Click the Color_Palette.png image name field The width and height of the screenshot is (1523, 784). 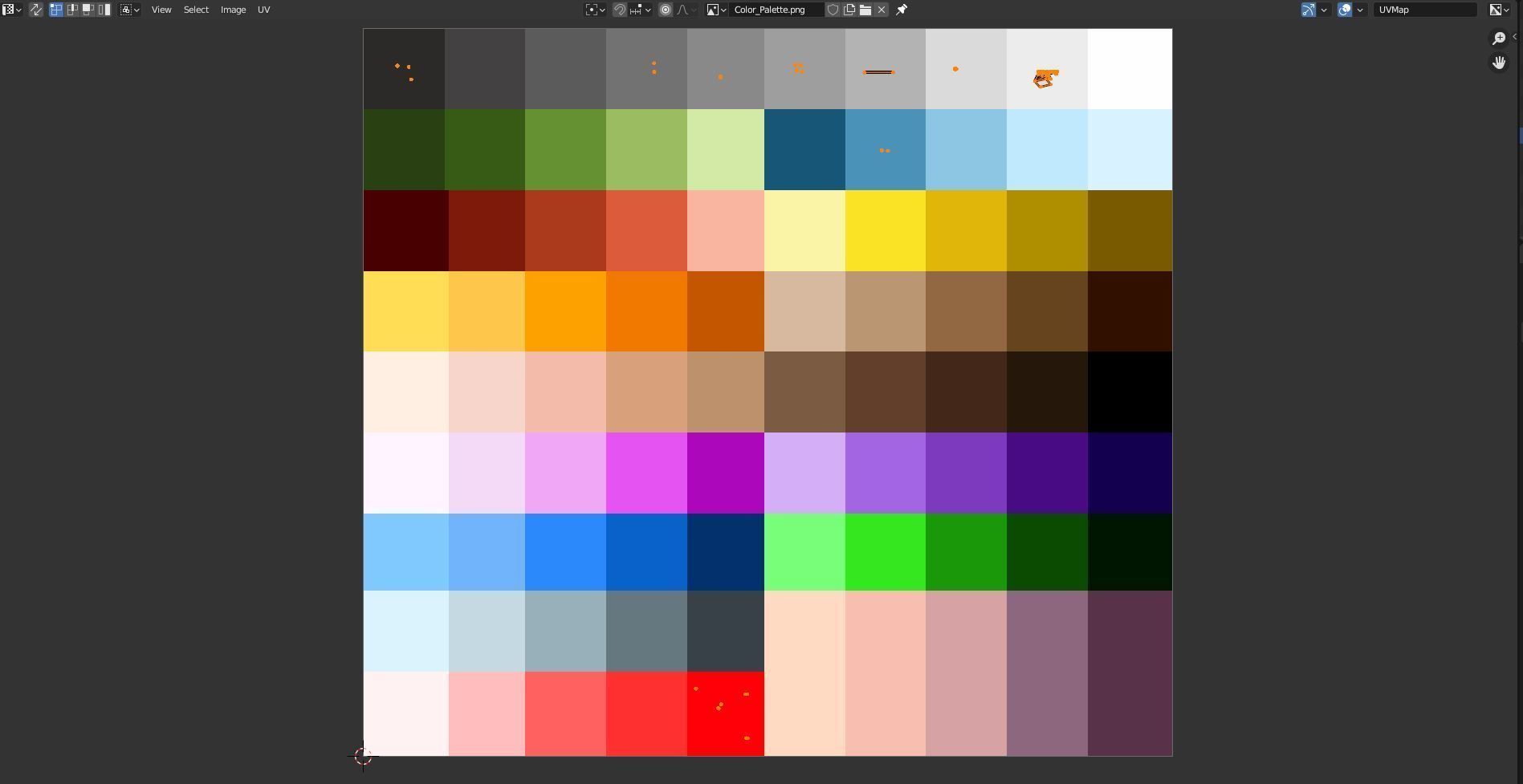776,10
